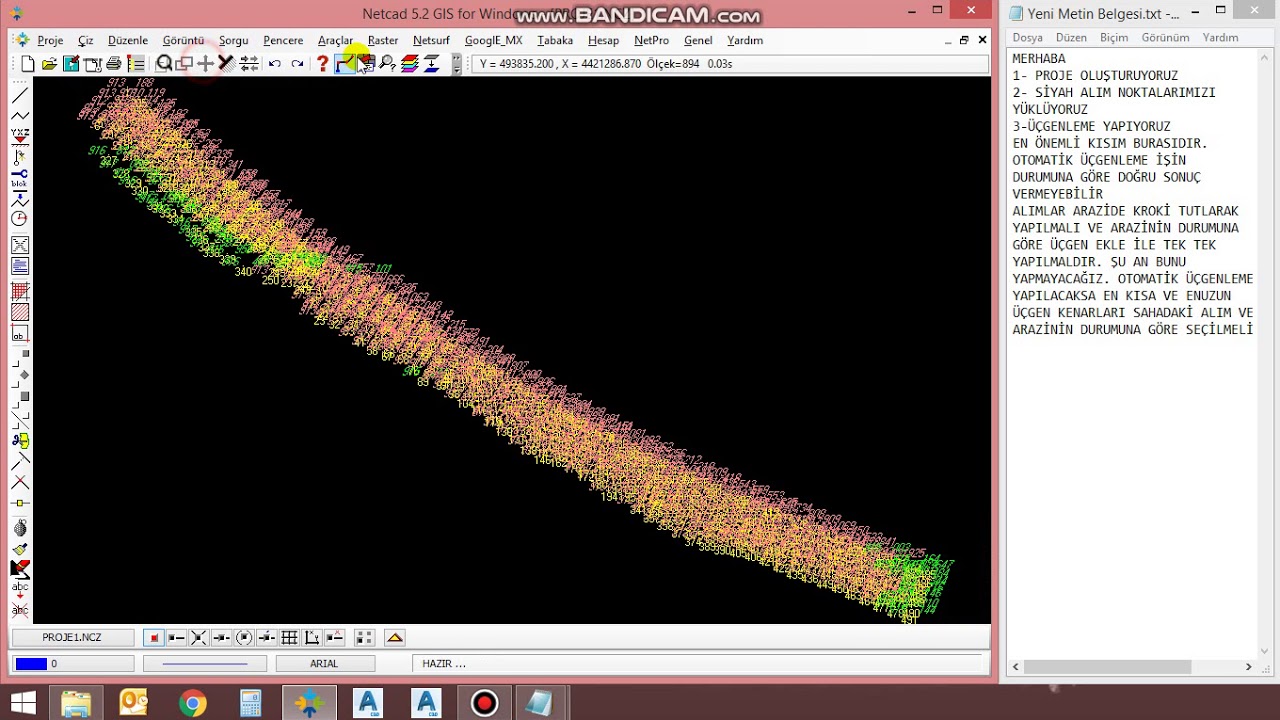Click Notepad scrollbar right arrow
Viewport: 1280px width, 720px height.
pos(1248,667)
